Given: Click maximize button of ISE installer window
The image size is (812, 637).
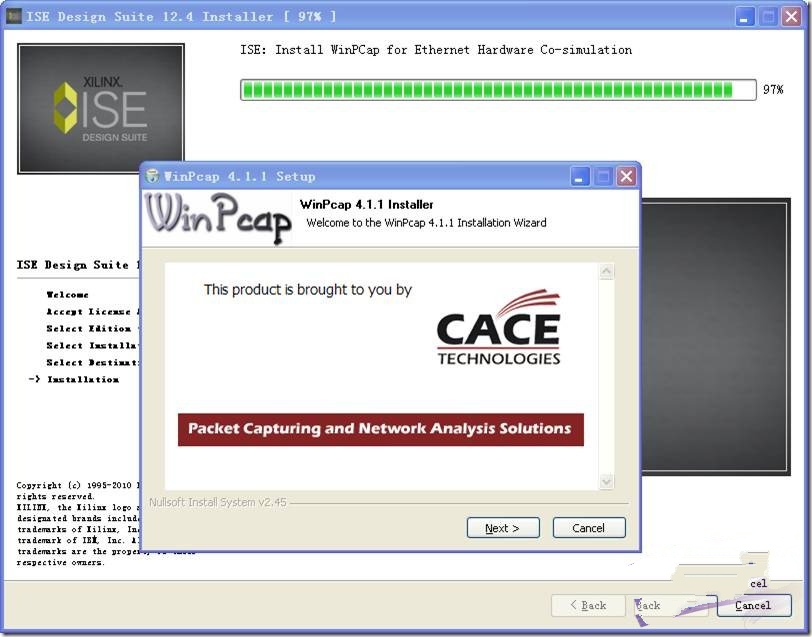Looking at the screenshot, I should pyautogui.click(x=768, y=17).
